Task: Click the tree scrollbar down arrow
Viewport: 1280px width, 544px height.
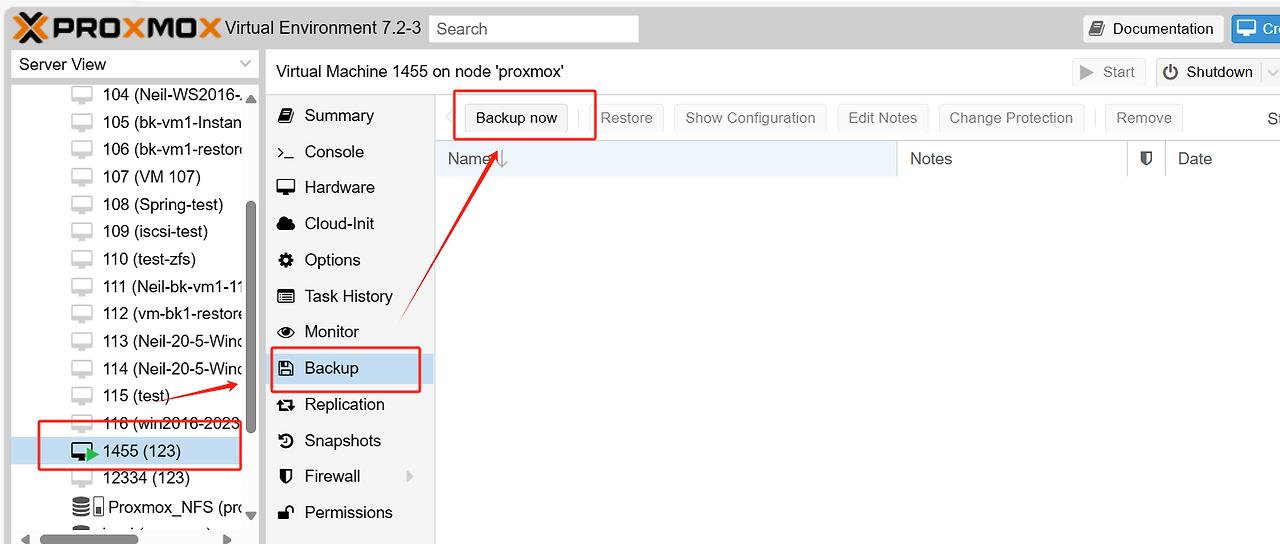Action: (x=251, y=516)
